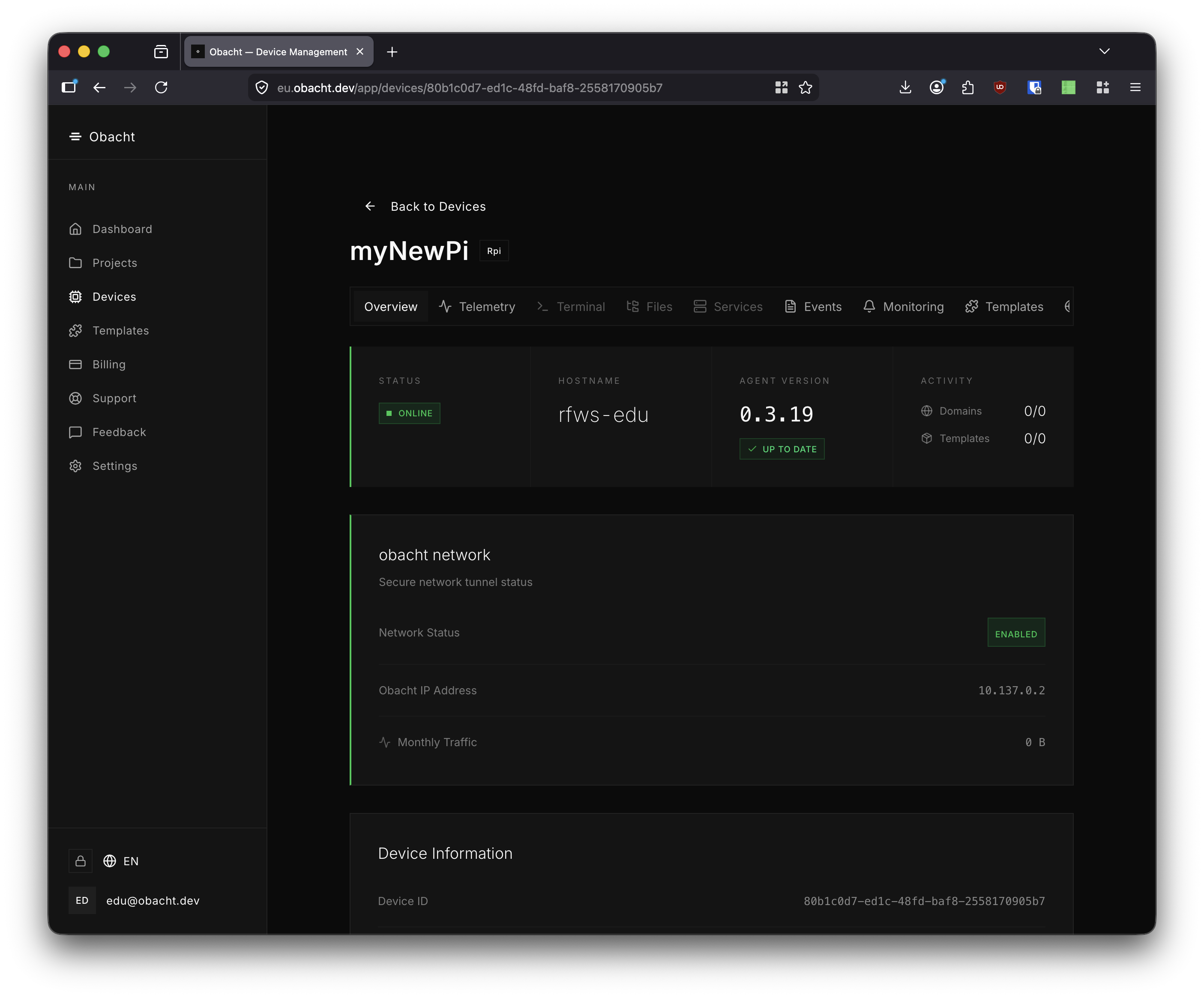Click the Domains globe icon in Activity

(926, 411)
